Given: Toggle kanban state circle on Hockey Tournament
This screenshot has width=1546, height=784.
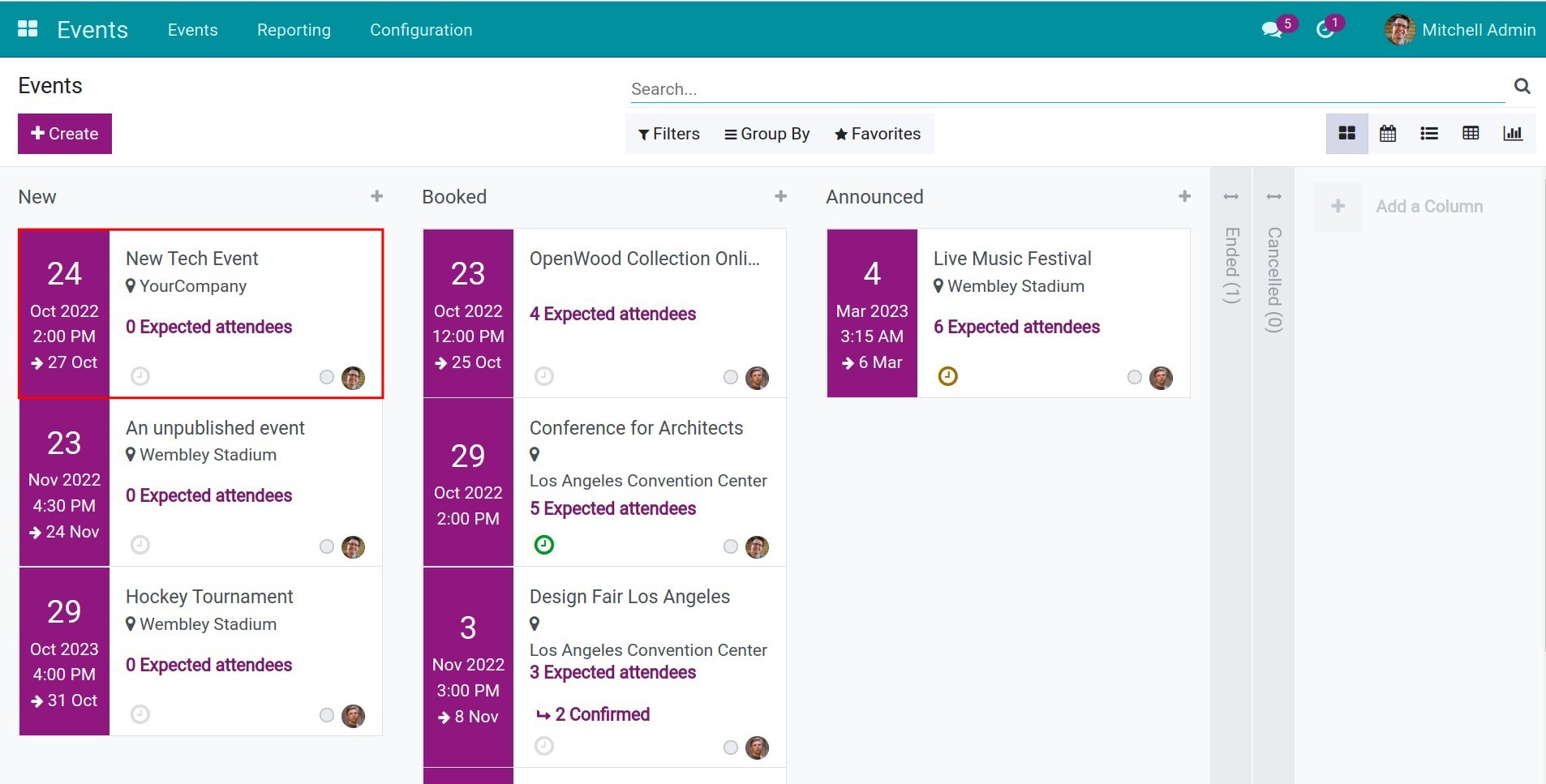Looking at the screenshot, I should [x=327, y=715].
